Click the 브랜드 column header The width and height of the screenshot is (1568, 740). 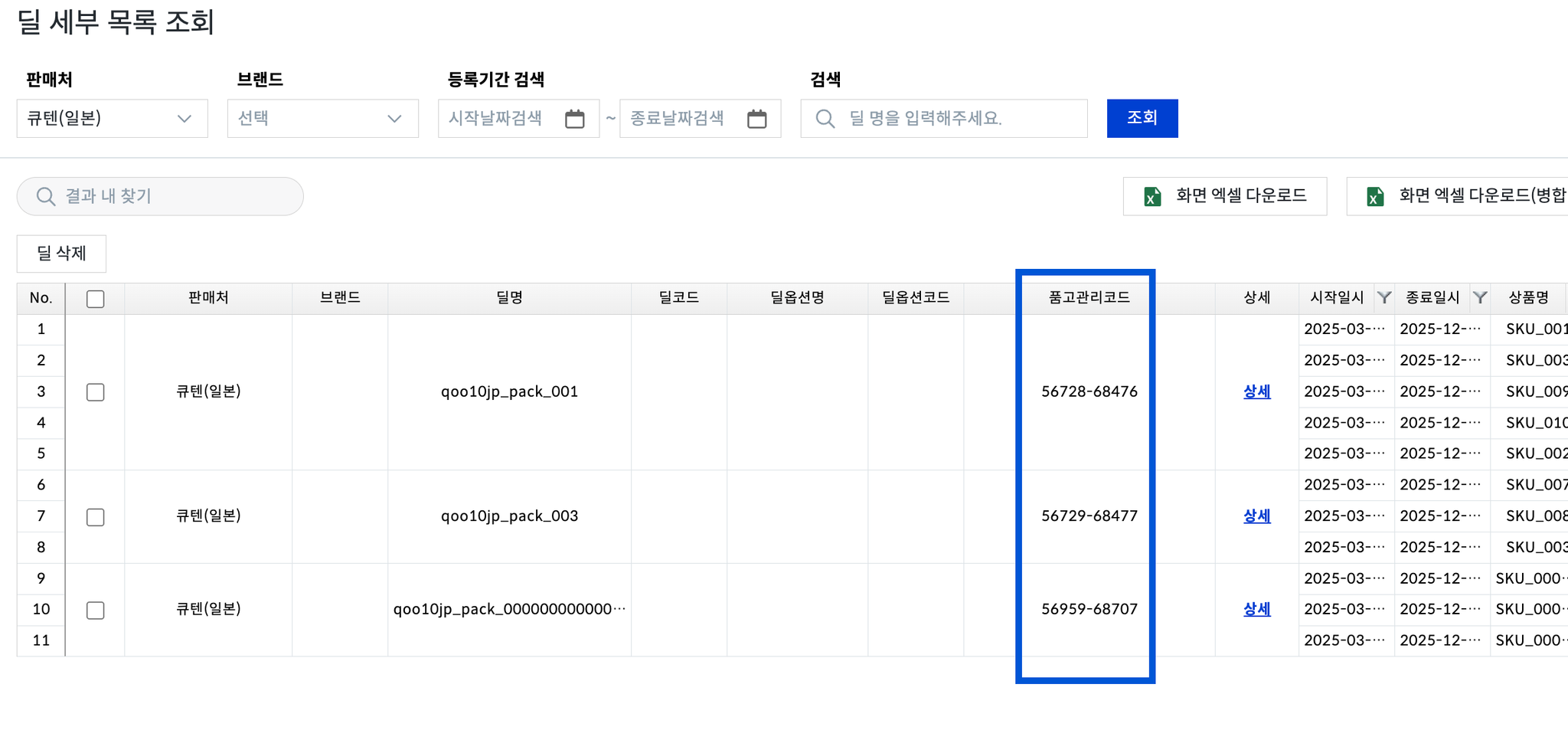pyautogui.click(x=340, y=298)
